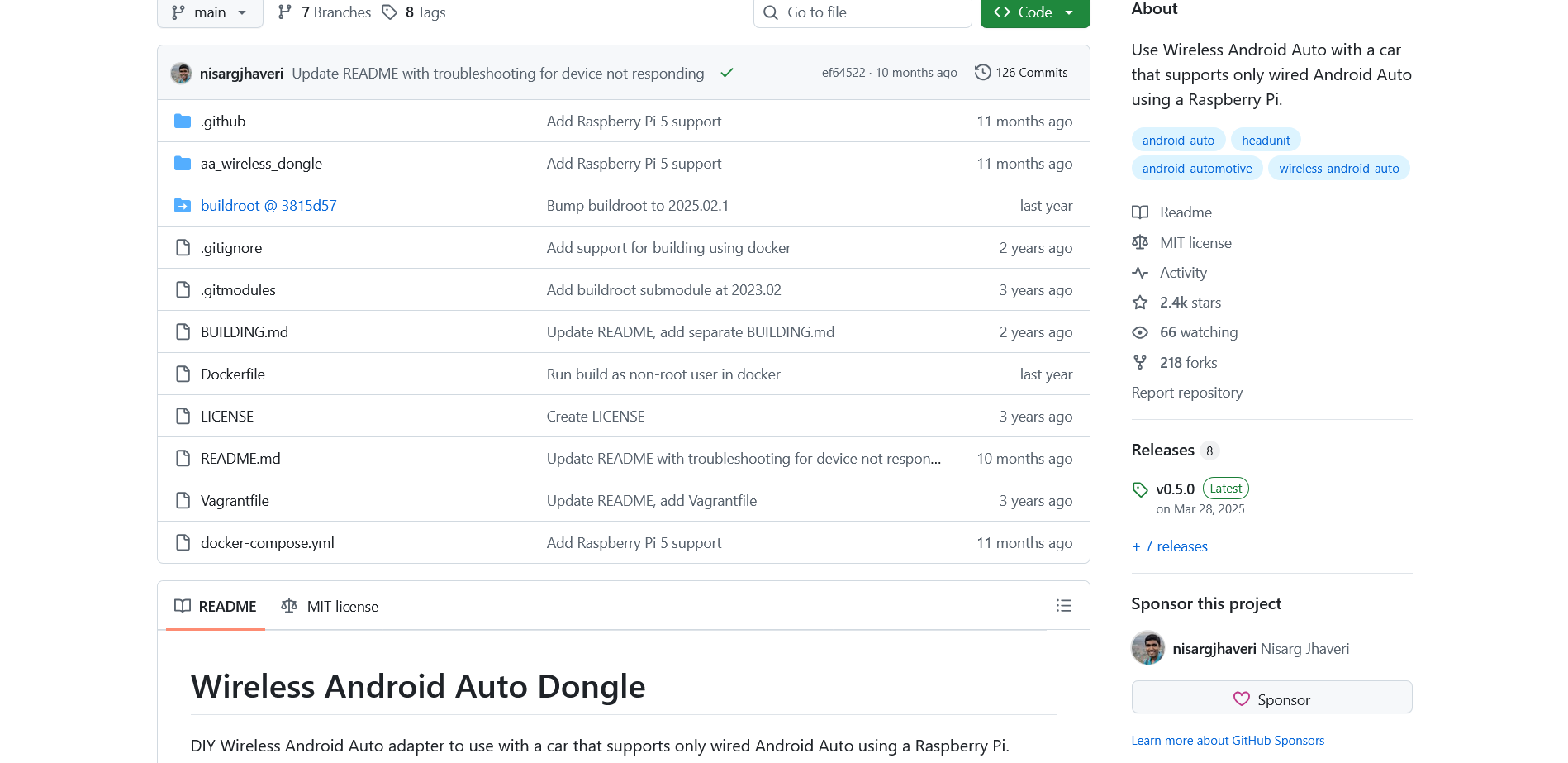Viewport: 1568px width, 763px height.
Task: View the 8 Tags list
Action: point(414,12)
